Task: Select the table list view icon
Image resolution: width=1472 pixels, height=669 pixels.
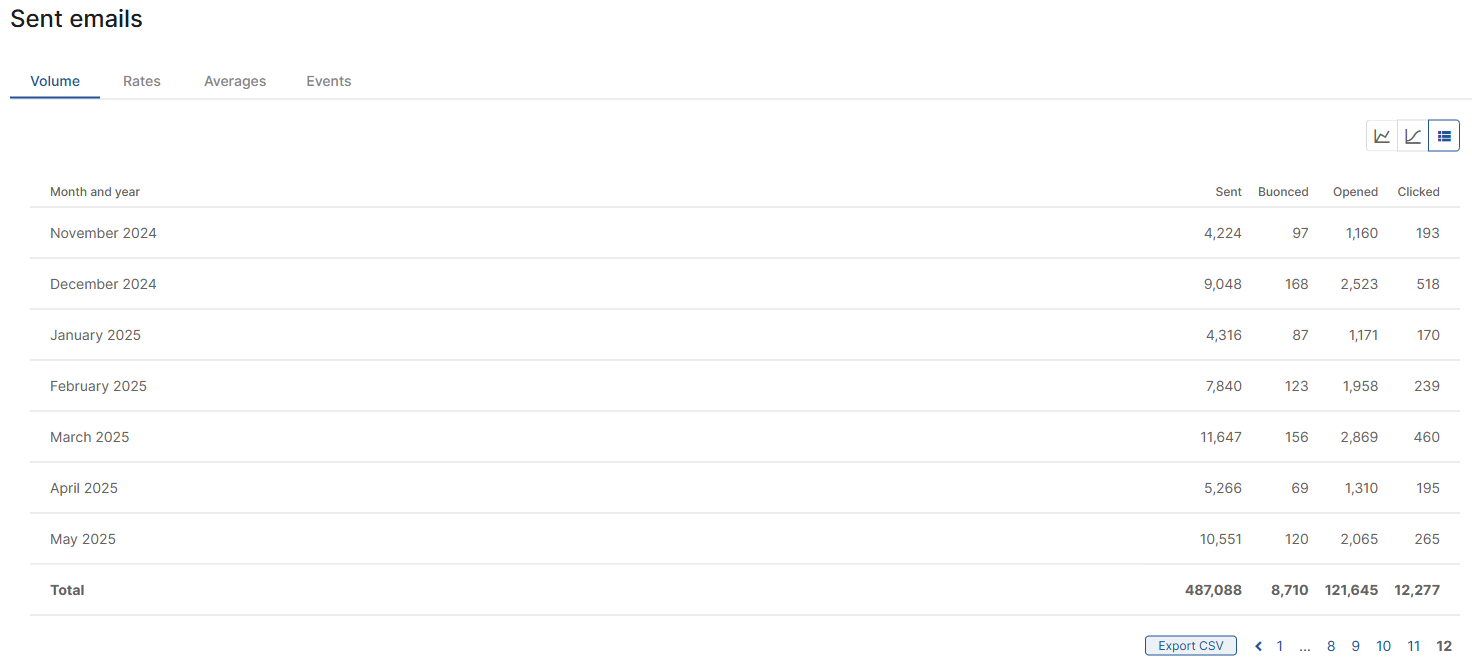Action: point(1444,136)
